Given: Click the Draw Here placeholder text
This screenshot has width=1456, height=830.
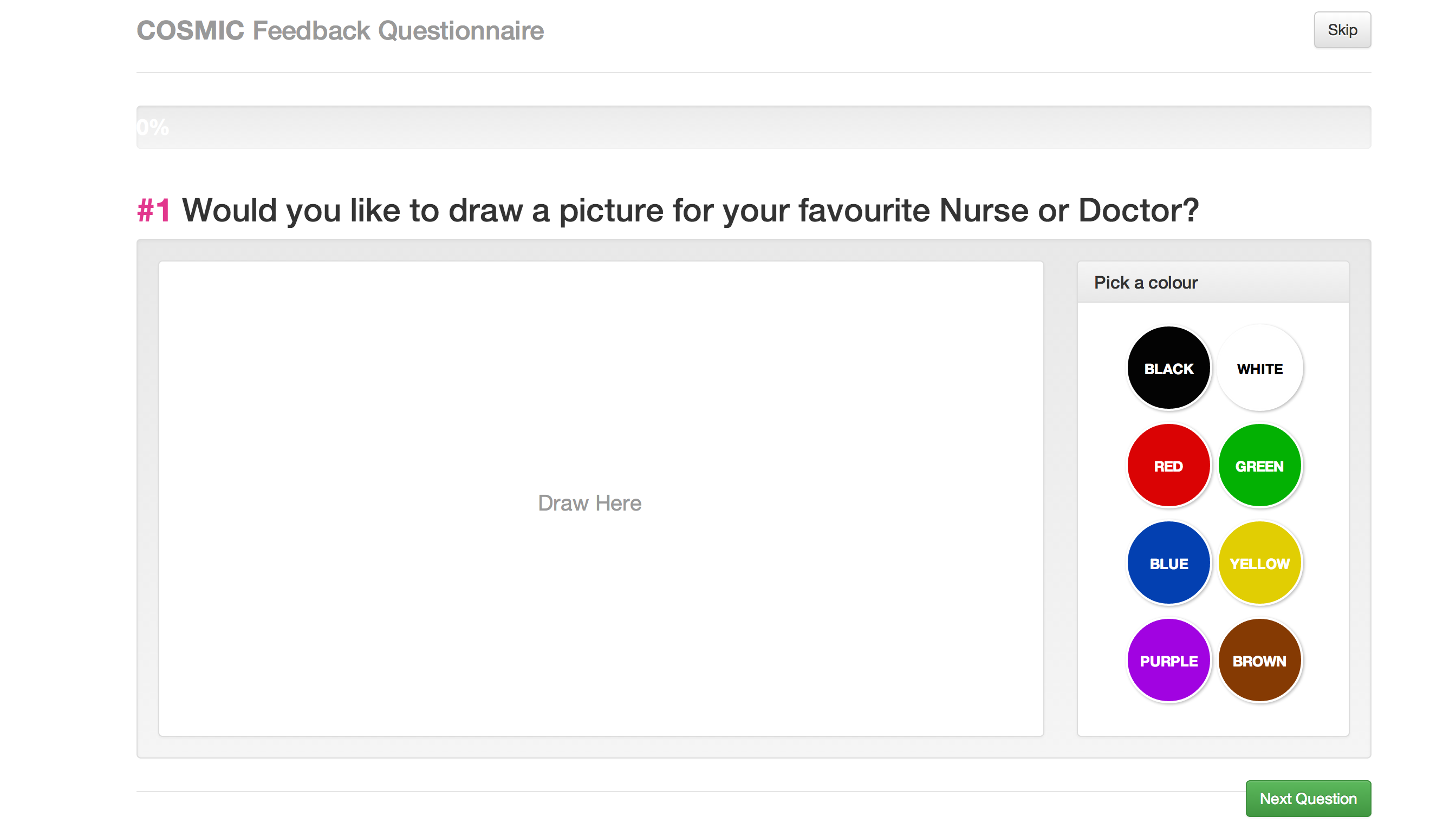Looking at the screenshot, I should [x=589, y=503].
